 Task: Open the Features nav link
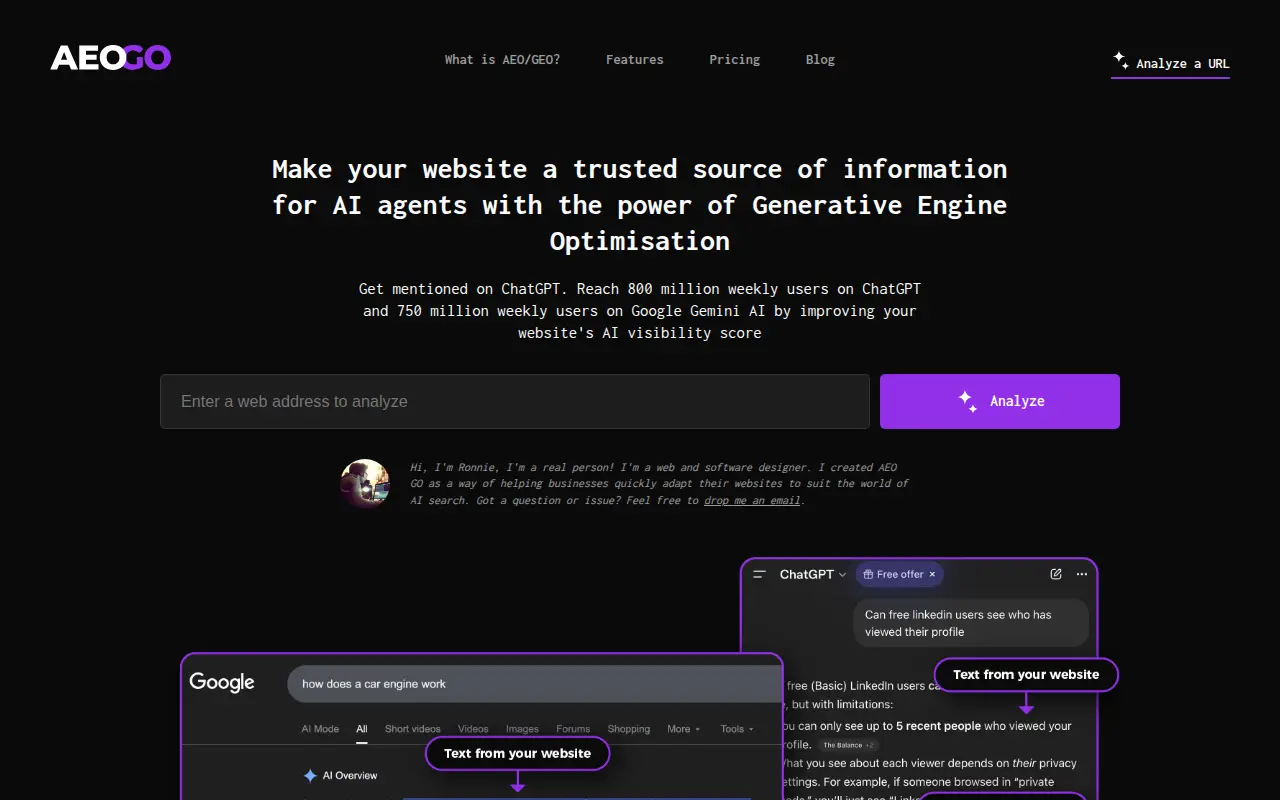coord(635,59)
